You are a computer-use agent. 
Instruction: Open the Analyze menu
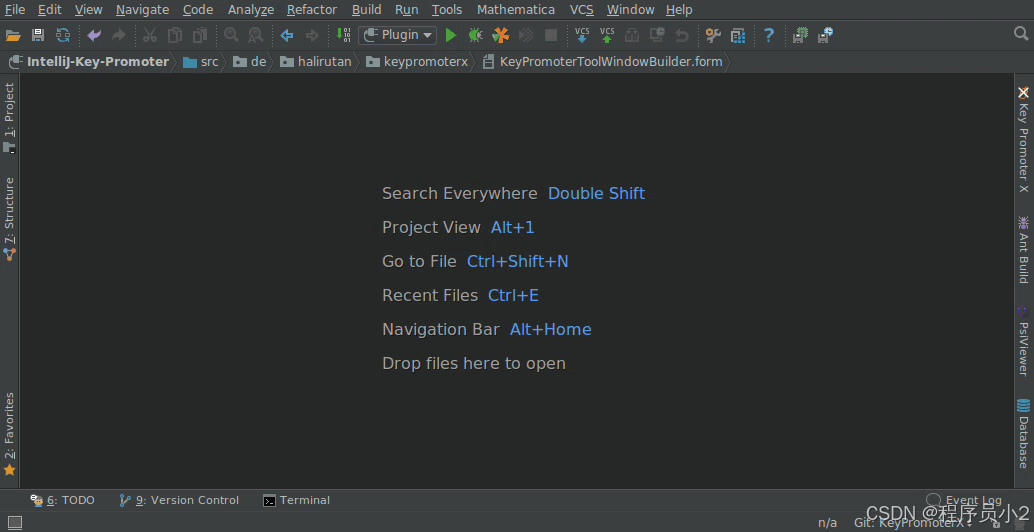pyautogui.click(x=251, y=10)
